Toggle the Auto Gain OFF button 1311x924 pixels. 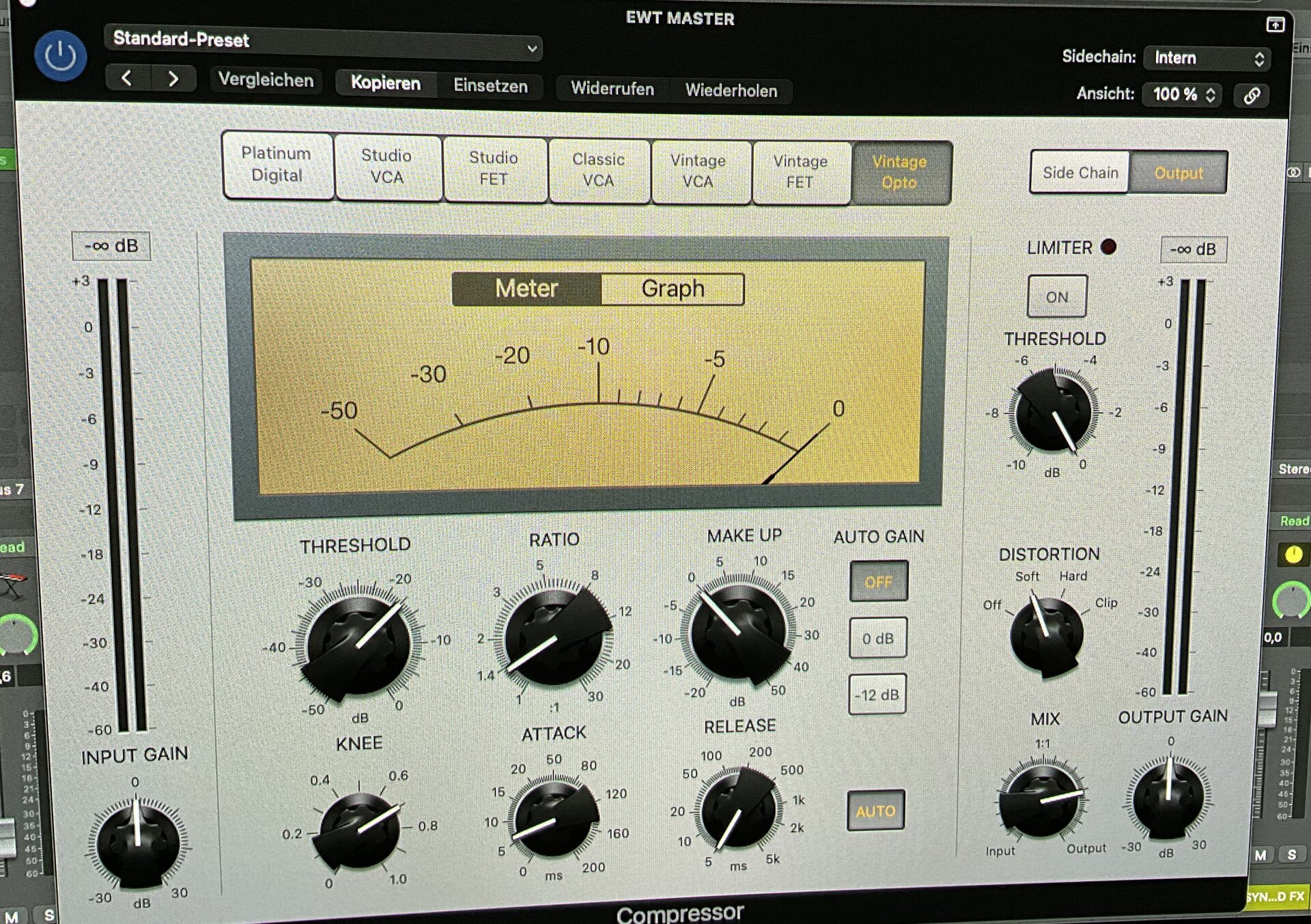coord(878,582)
